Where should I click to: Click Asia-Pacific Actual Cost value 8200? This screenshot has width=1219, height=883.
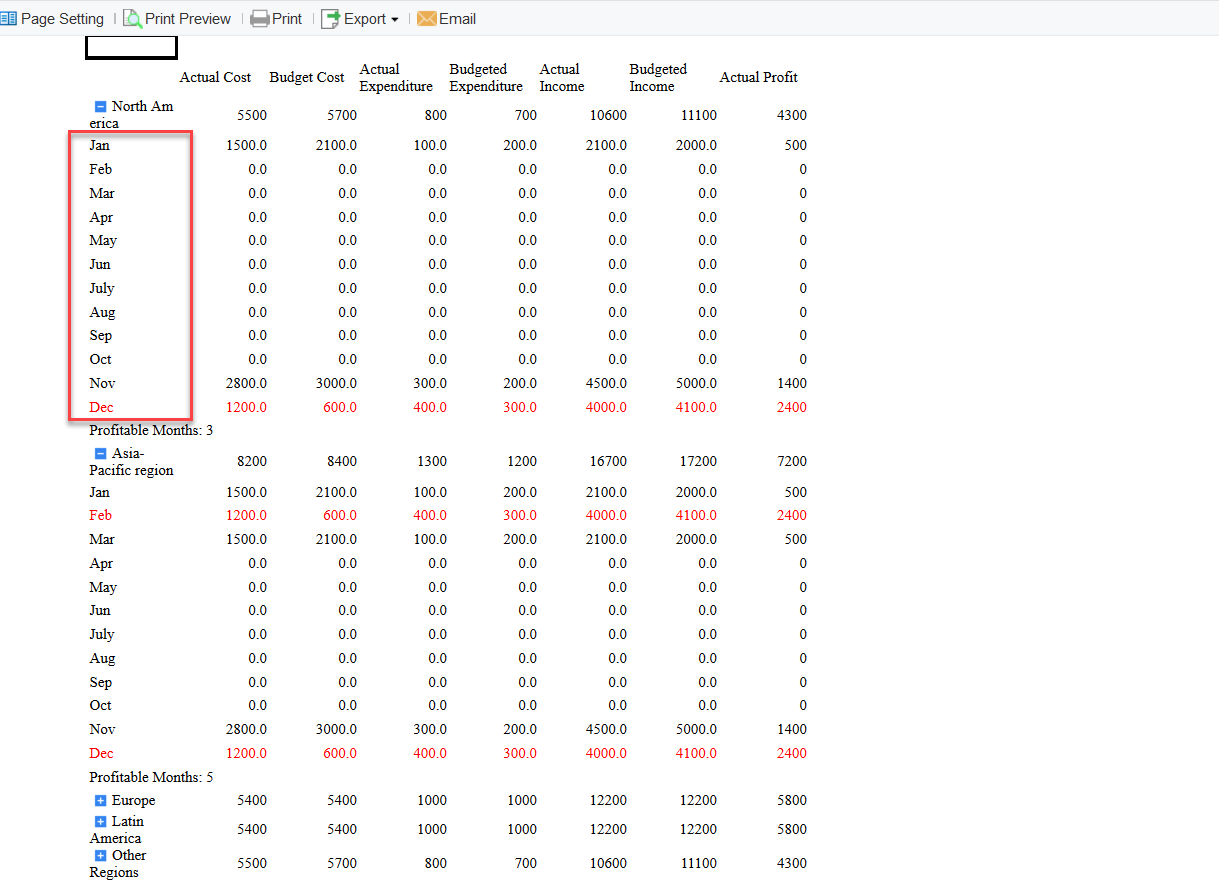(x=251, y=461)
